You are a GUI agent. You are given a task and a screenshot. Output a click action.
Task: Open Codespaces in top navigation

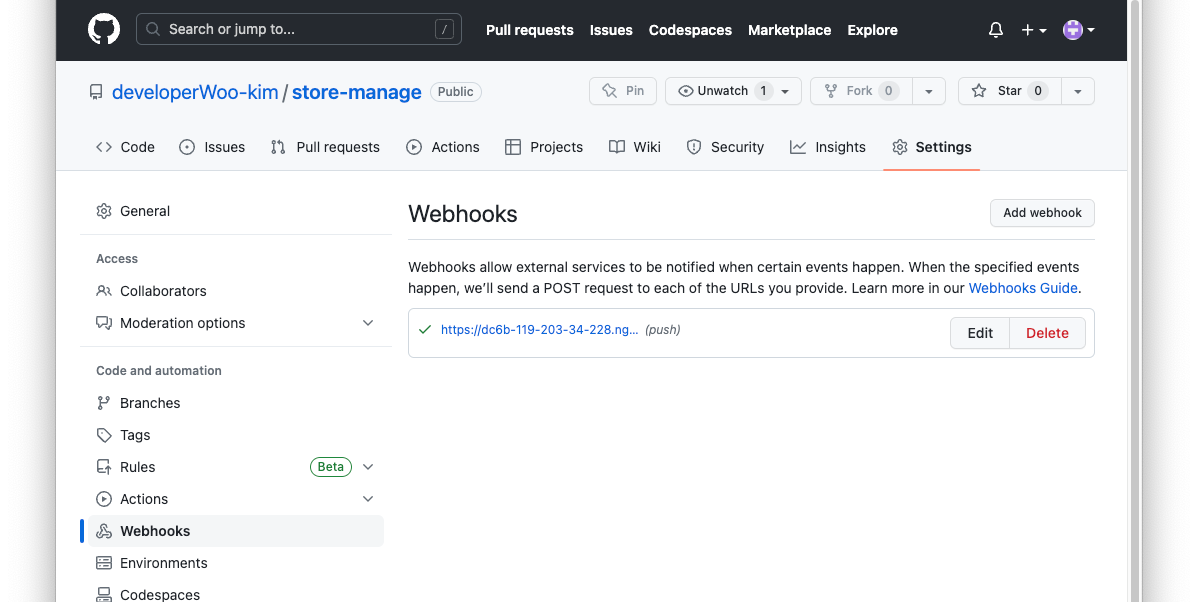[x=690, y=30]
